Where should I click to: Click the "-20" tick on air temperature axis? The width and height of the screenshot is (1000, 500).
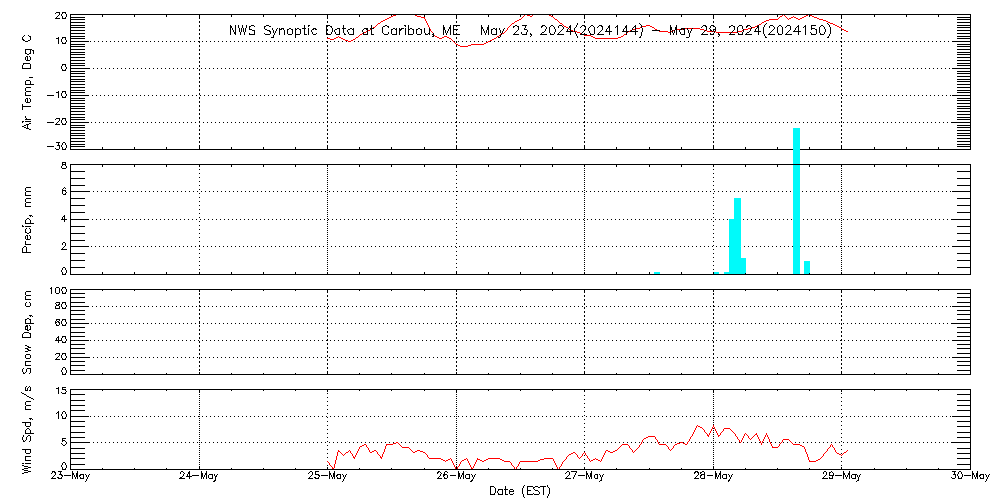click(57, 121)
